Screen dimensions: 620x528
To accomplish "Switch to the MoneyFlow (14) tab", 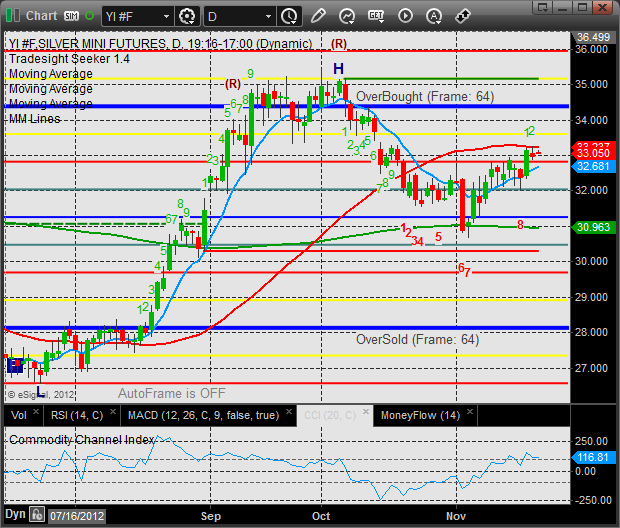I will 418,415.
